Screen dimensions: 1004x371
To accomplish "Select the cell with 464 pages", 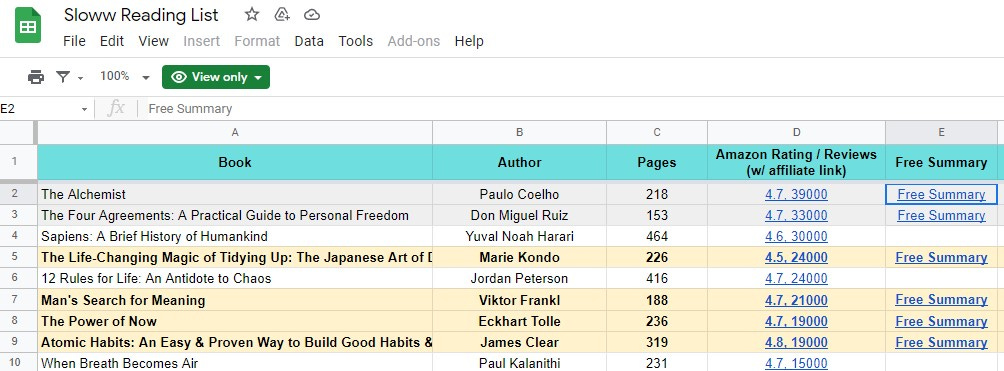I will coord(657,236).
